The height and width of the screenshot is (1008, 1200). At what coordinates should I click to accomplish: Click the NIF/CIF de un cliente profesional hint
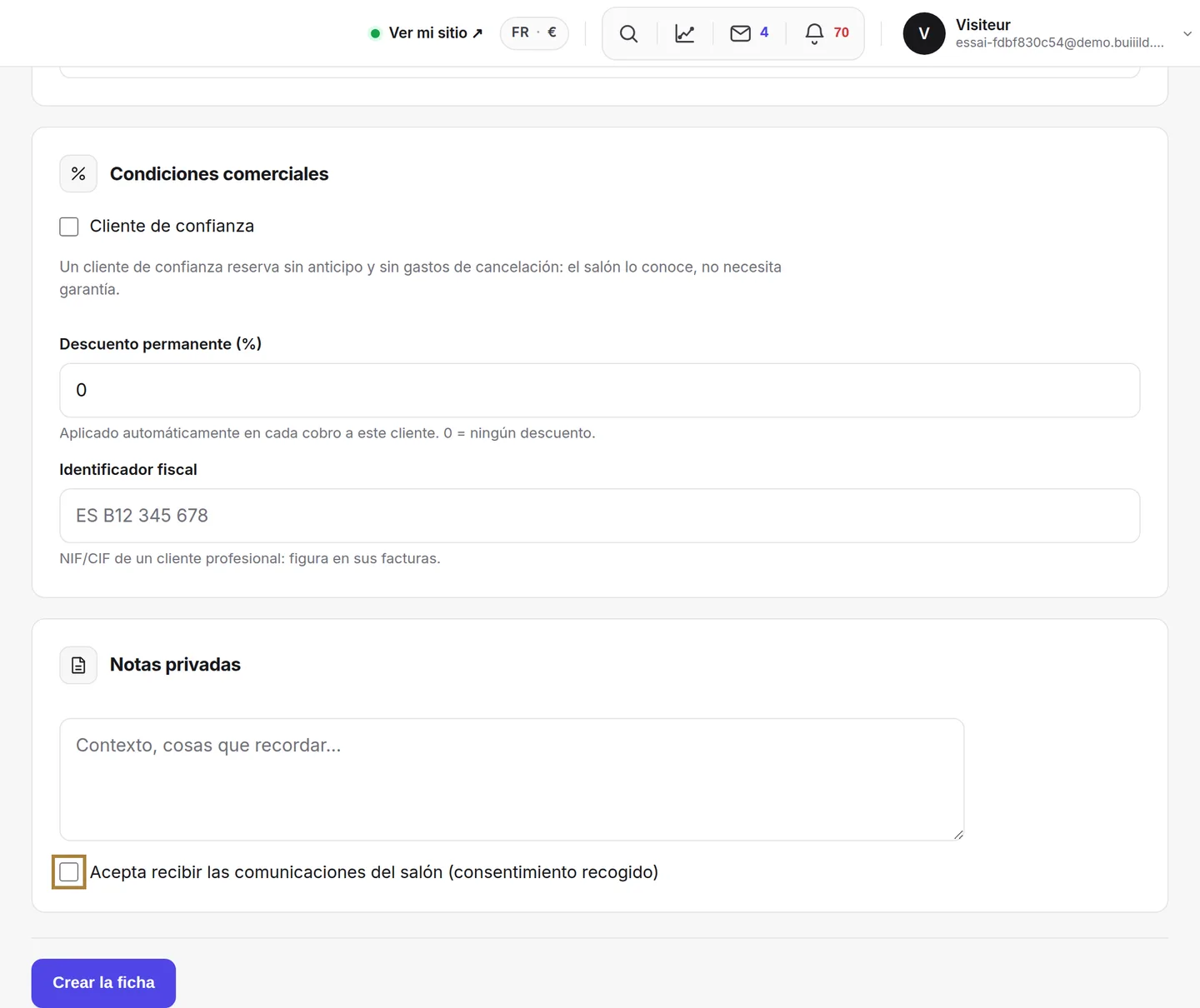(x=250, y=558)
